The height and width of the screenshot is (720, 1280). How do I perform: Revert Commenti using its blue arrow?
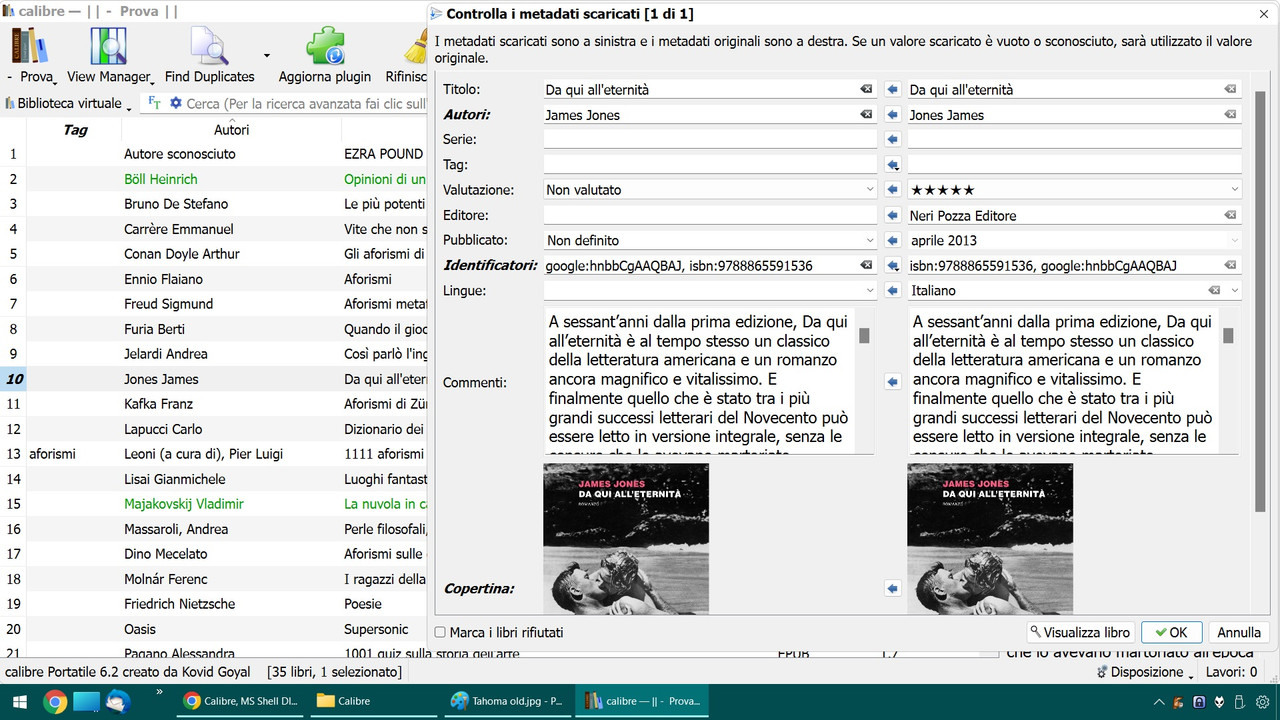(893, 382)
